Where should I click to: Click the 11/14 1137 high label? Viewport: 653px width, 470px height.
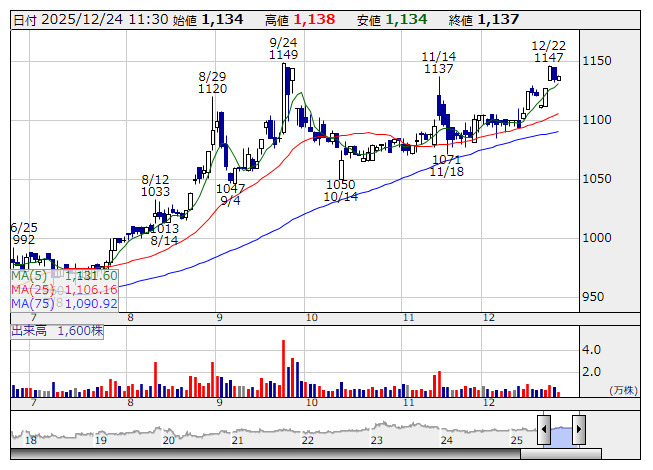pos(439,62)
